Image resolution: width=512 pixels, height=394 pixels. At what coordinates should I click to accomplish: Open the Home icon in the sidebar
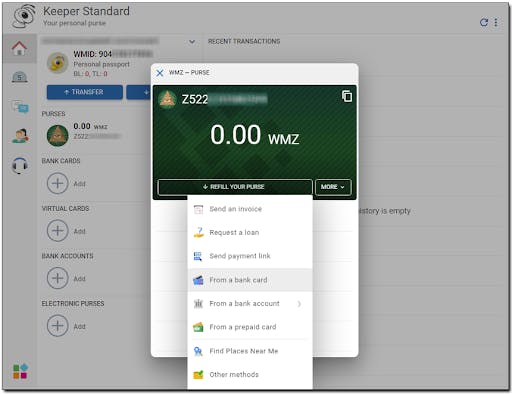(19, 48)
